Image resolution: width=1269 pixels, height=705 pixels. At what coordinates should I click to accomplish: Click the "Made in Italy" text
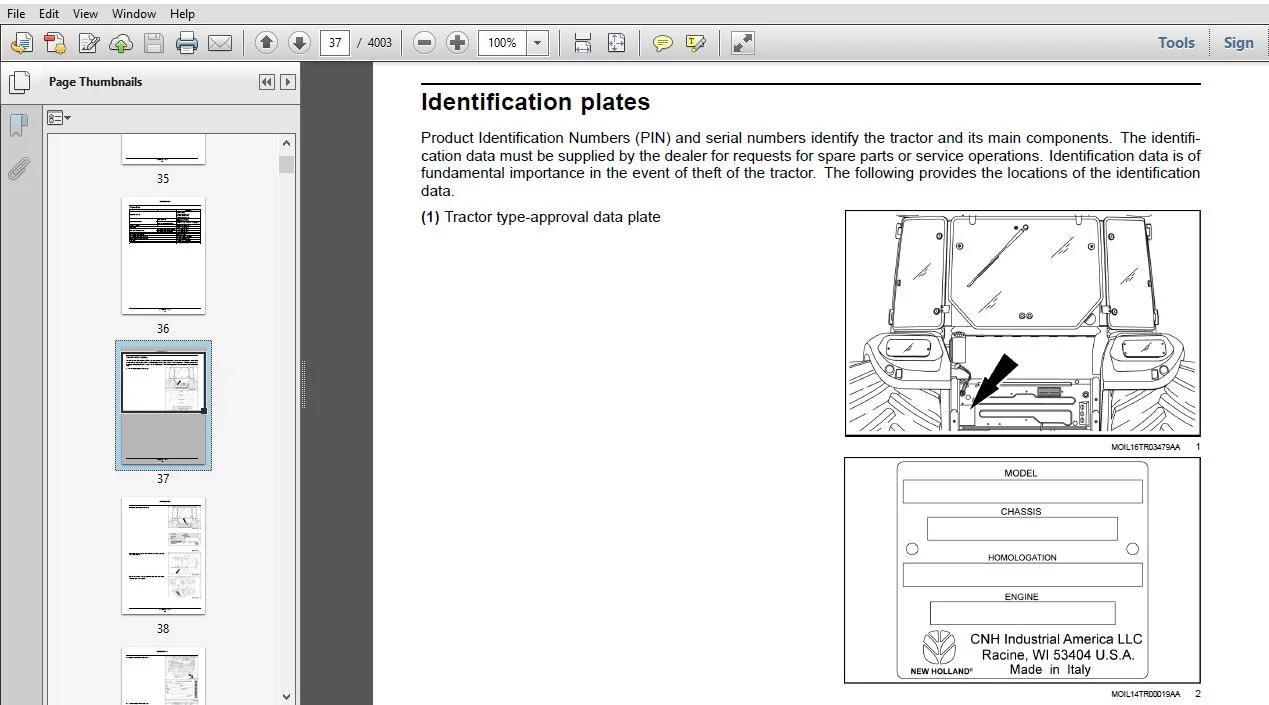1050,670
